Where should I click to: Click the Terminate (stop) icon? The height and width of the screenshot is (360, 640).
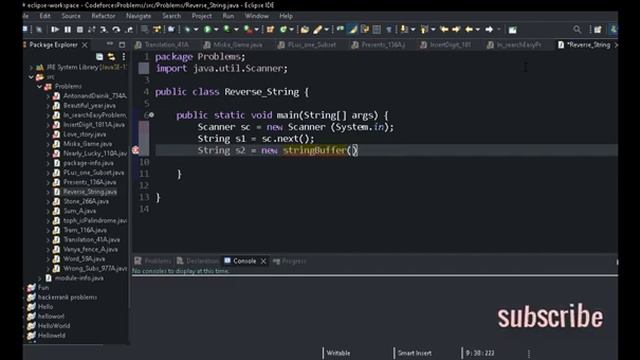click(80, 29)
